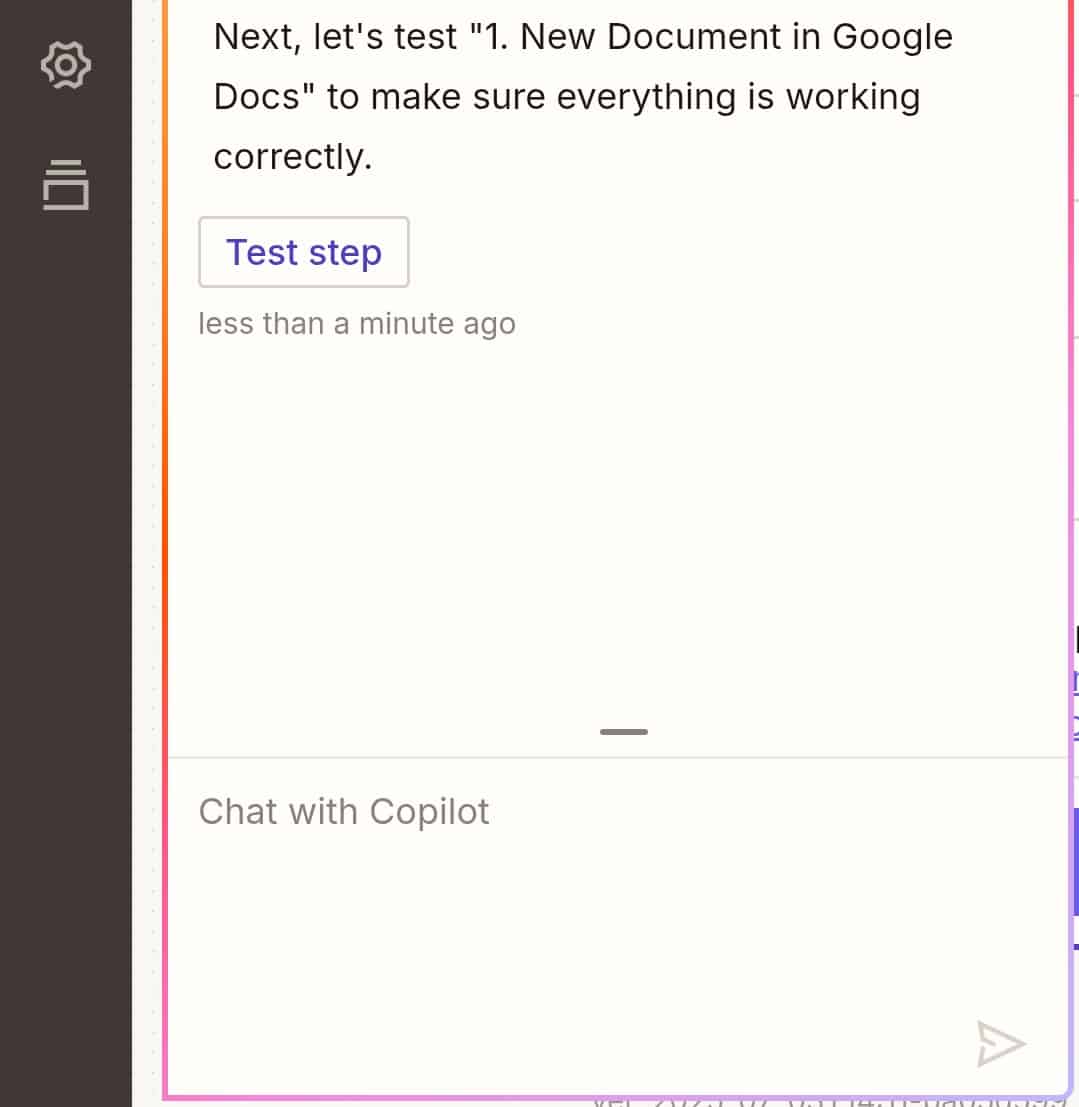Grab the Copilot panel resize handle bar
The height and width of the screenshot is (1107, 1079).
(624, 731)
